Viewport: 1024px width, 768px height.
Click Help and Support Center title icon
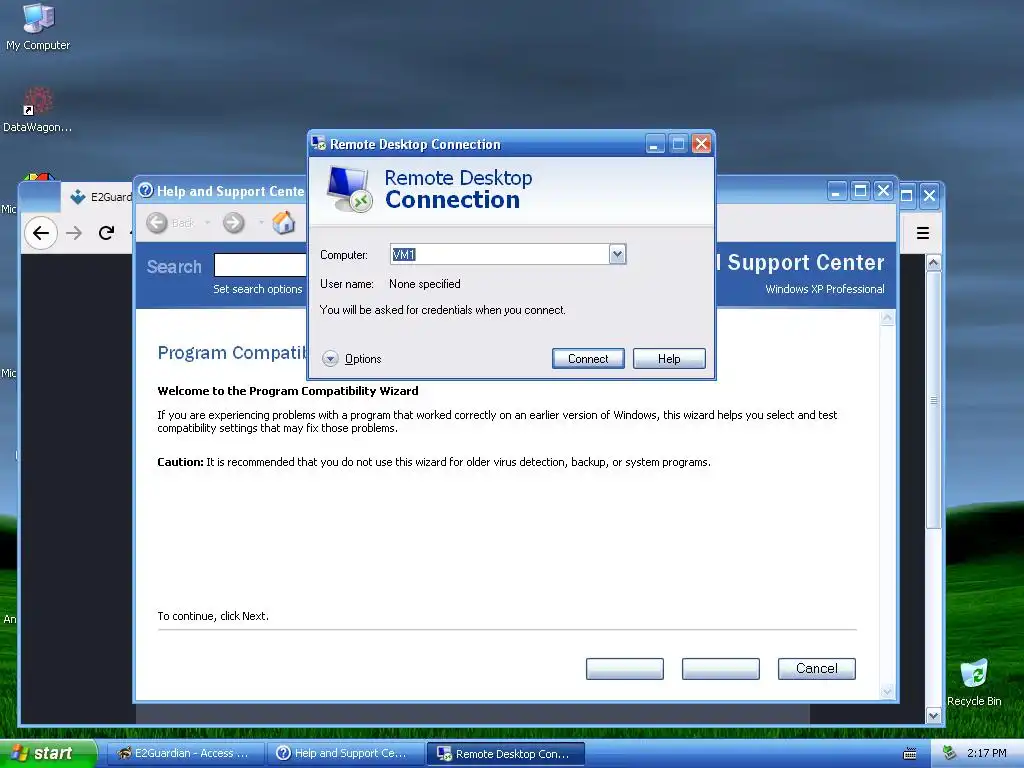[146, 190]
